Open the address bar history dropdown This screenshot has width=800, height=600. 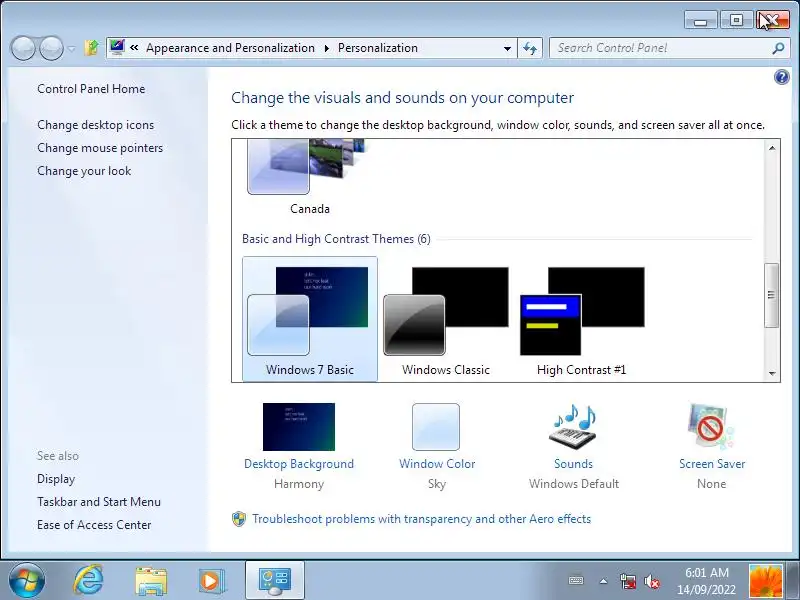click(x=507, y=48)
